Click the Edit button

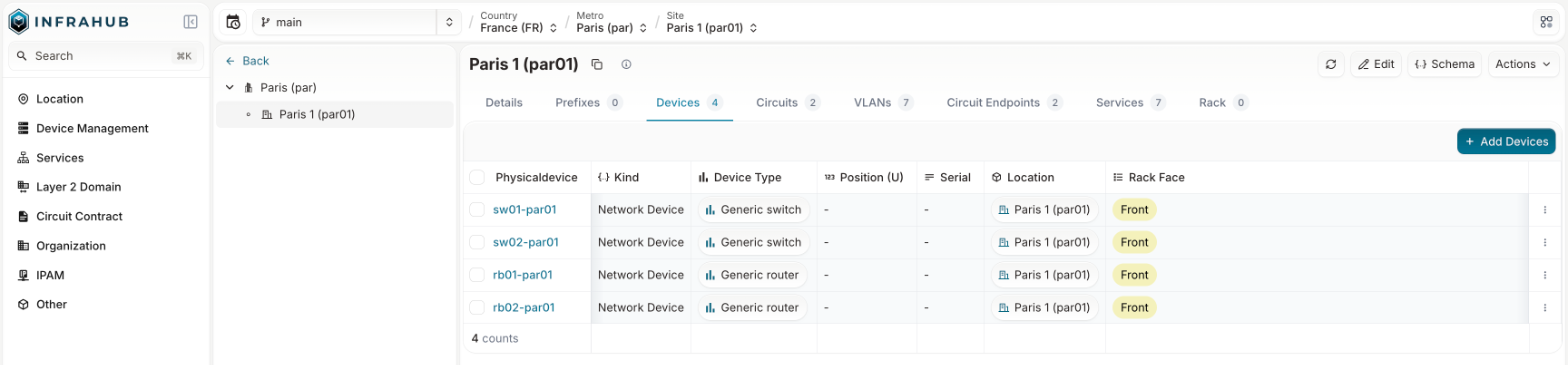[1375, 64]
